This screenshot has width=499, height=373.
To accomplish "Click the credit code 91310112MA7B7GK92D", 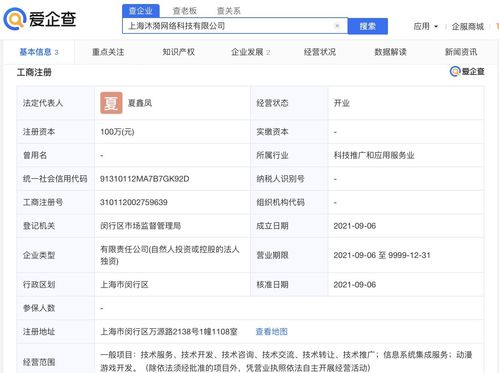I will (x=144, y=179).
